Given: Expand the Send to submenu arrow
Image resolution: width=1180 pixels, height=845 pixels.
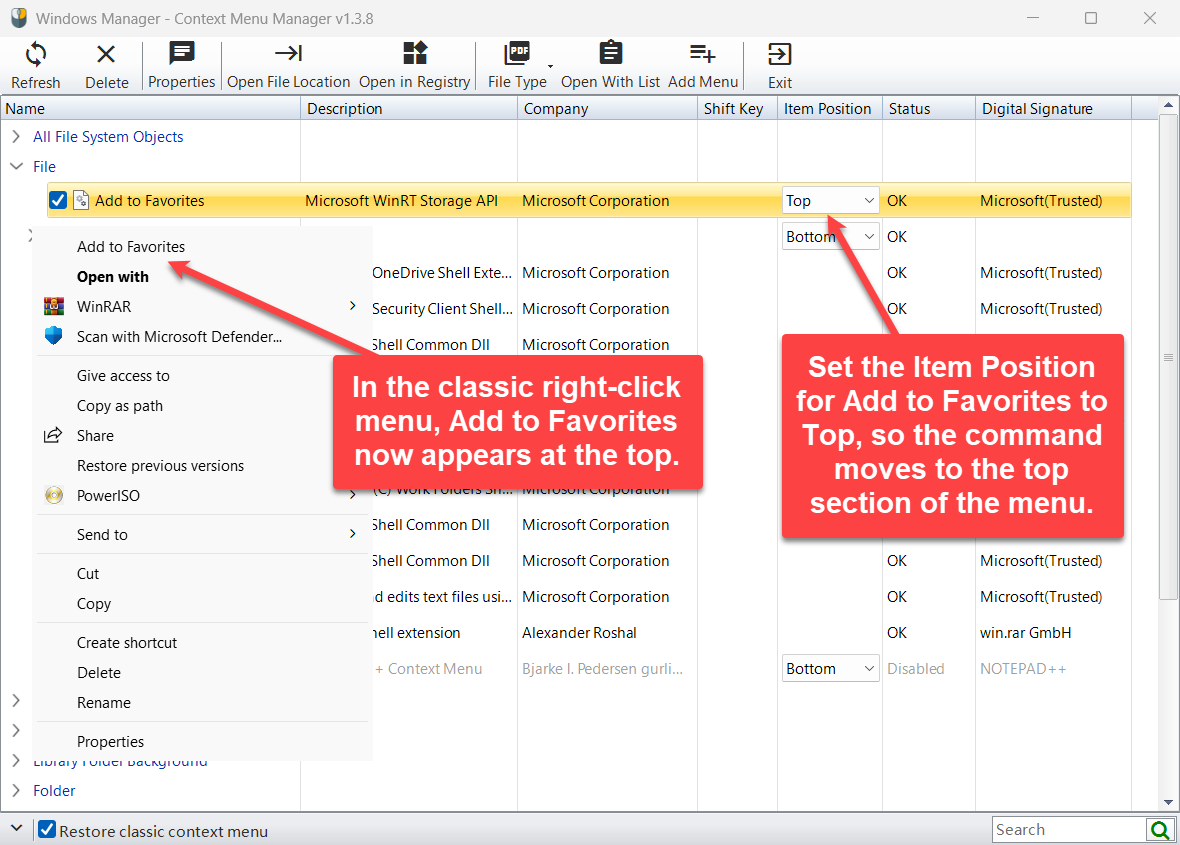Looking at the screenshot, I should 352,533.
